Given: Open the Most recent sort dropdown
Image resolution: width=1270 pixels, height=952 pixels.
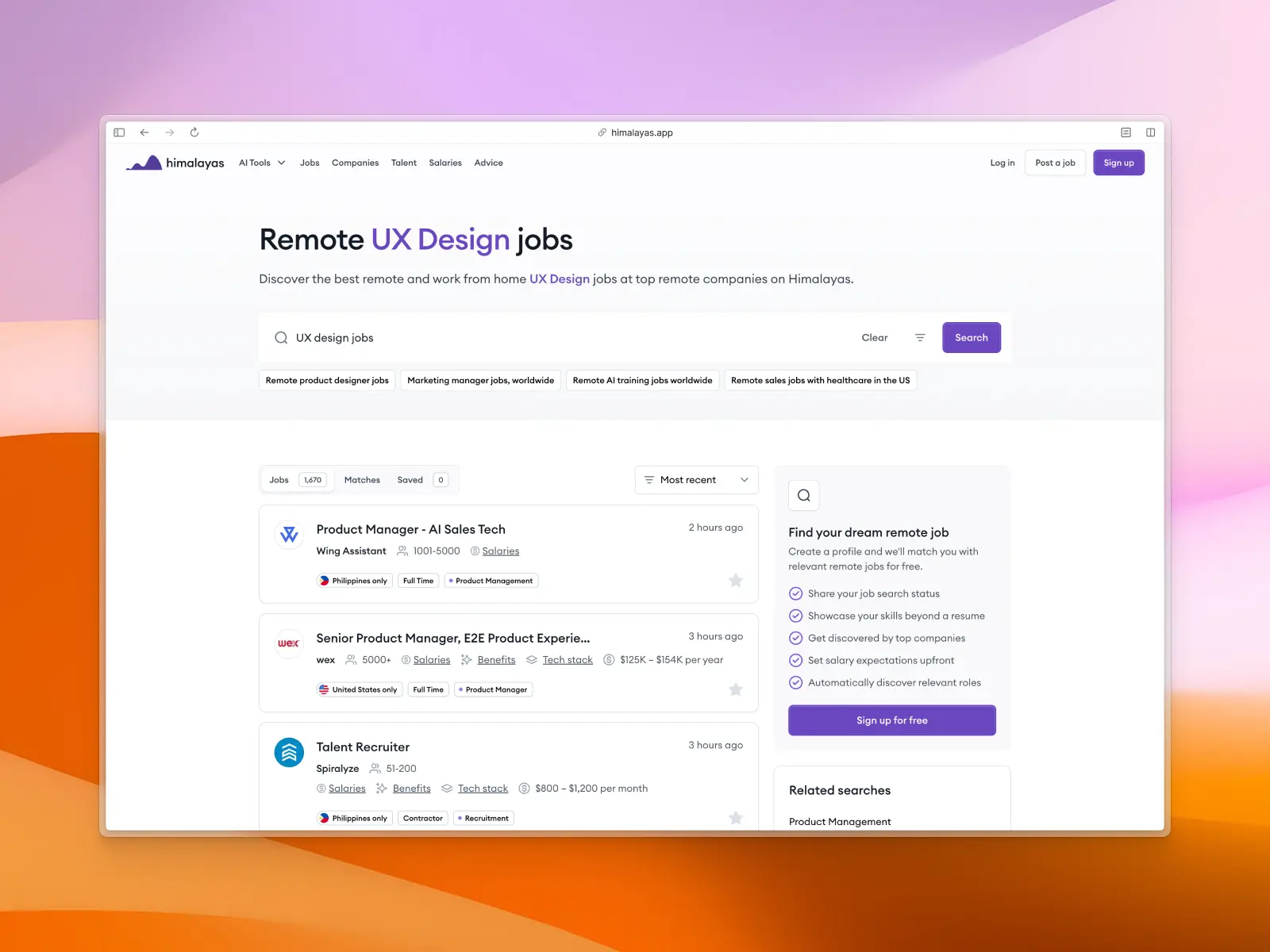Looking at the screenshot, I should pyautogui.click(x=696, y=480).
